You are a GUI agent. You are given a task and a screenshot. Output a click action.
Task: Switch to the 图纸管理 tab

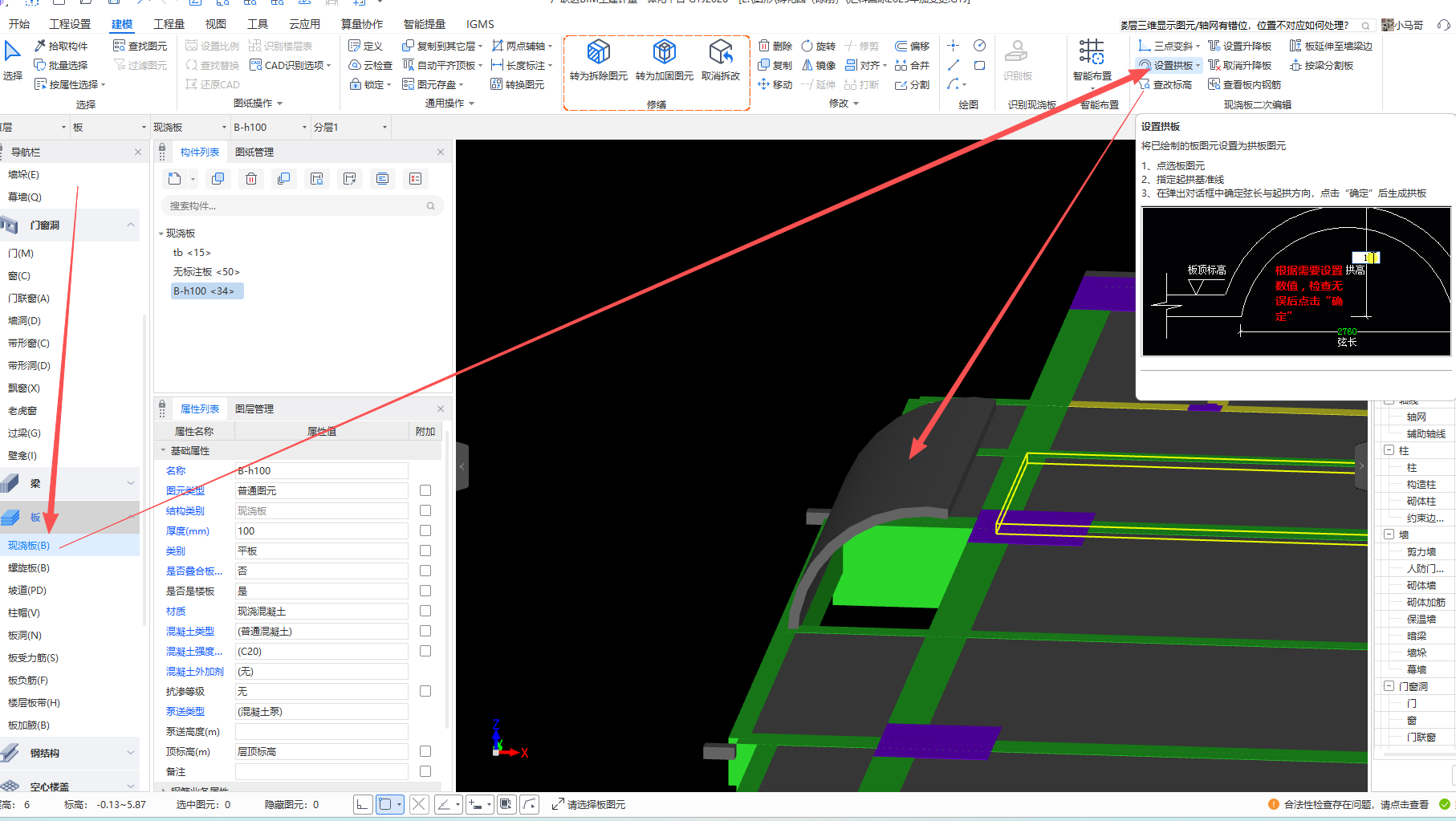pos(254,152)
